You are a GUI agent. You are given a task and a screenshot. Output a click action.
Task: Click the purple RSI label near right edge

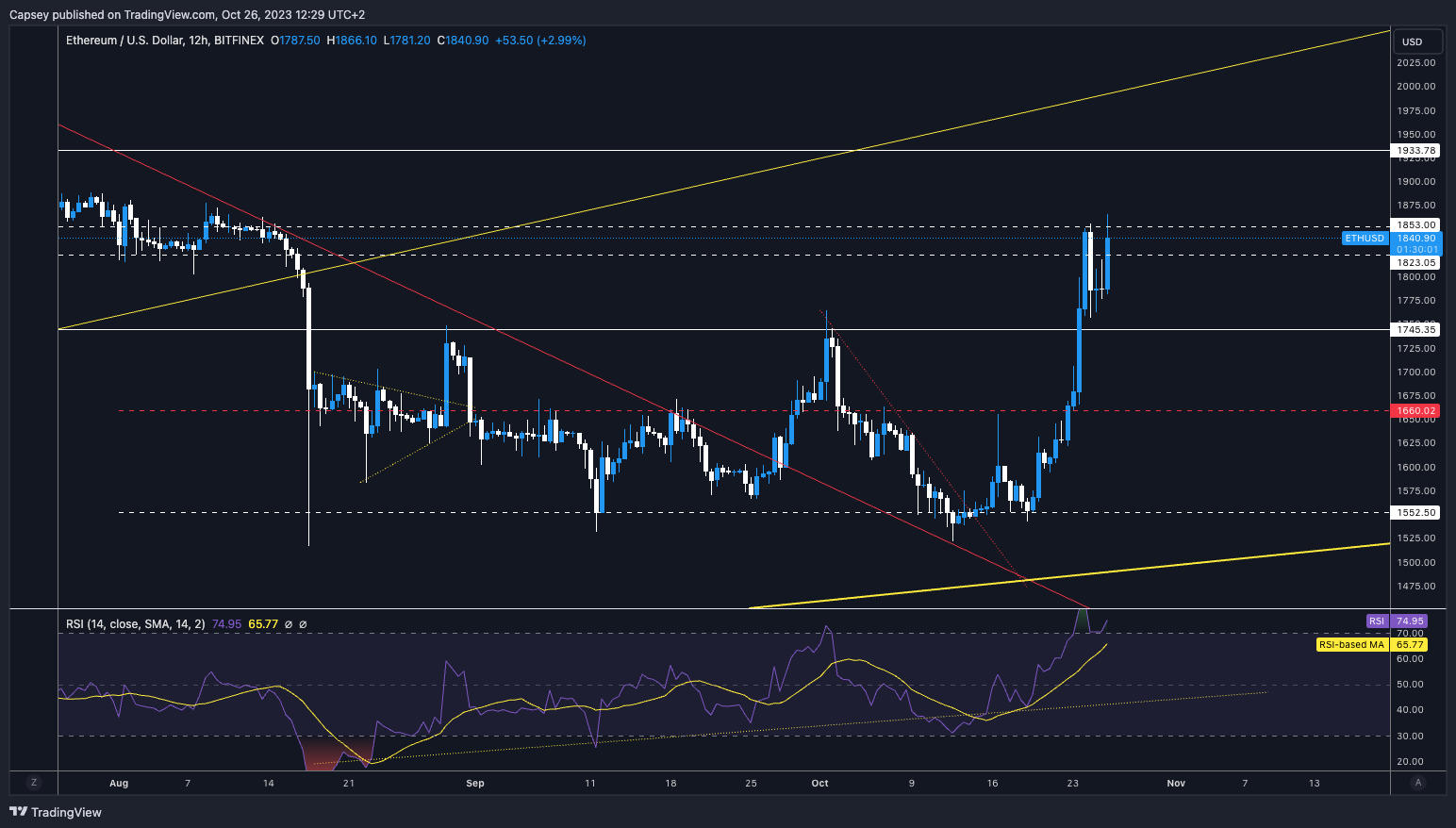click(x=1377, y=621)
